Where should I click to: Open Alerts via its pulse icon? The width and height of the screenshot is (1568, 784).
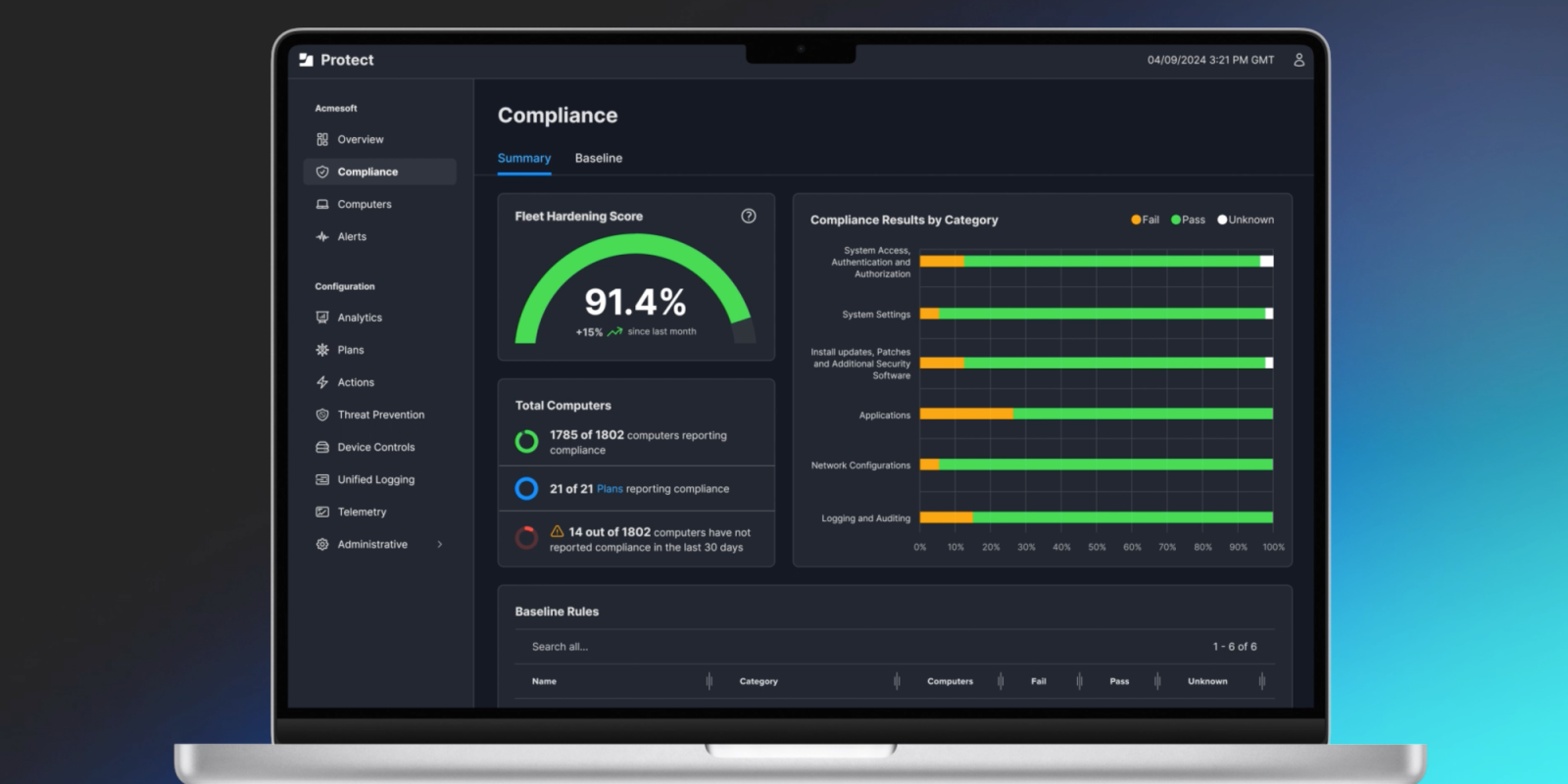322,236
